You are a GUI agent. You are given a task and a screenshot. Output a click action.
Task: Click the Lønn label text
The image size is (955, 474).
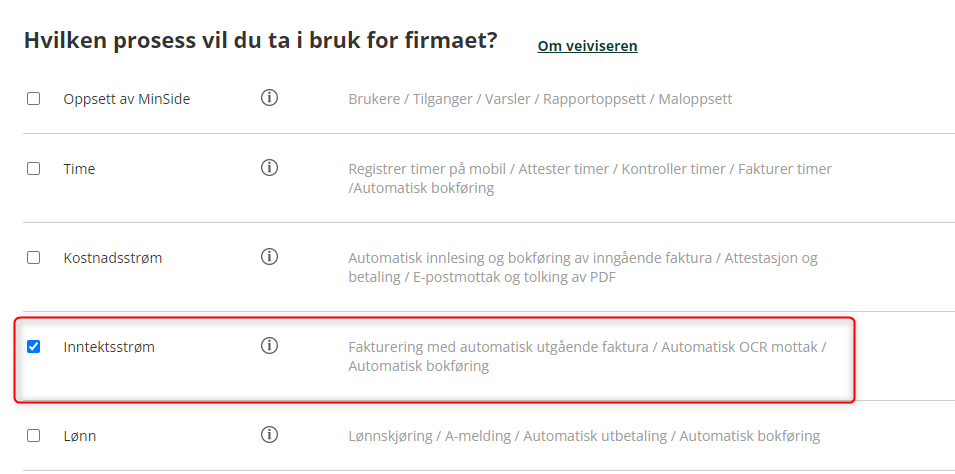(80, 436)
